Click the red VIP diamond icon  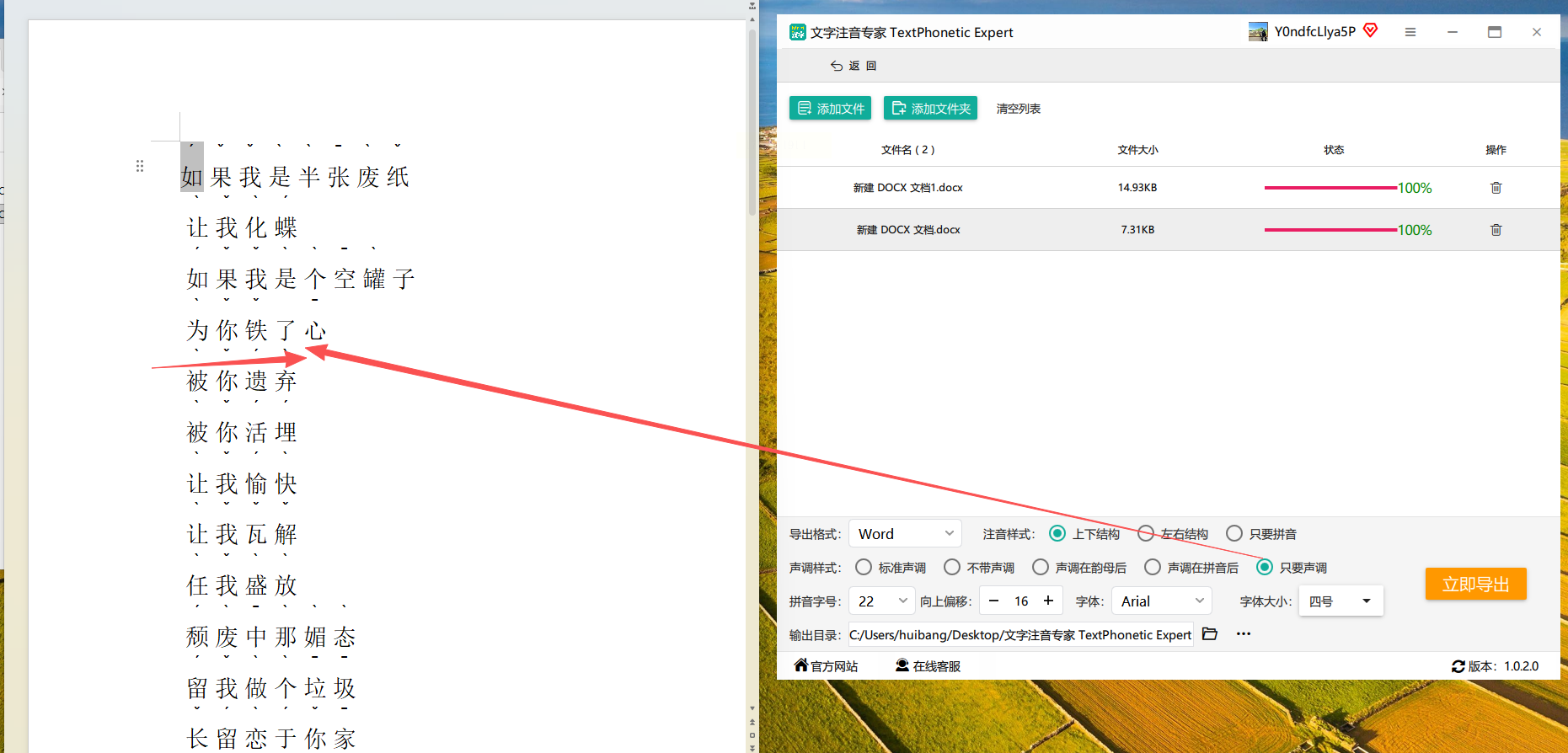tap(1371, 30)
